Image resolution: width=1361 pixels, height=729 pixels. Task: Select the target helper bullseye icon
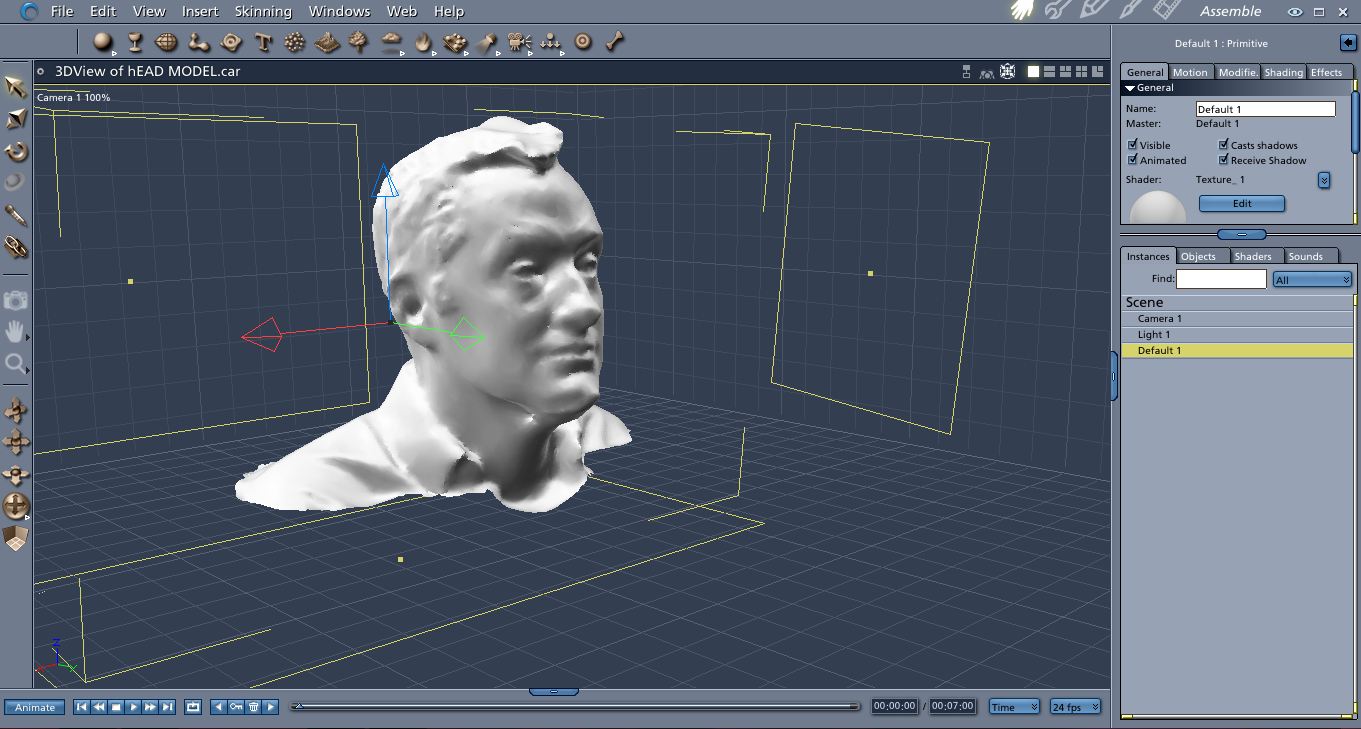click(583, 42)
